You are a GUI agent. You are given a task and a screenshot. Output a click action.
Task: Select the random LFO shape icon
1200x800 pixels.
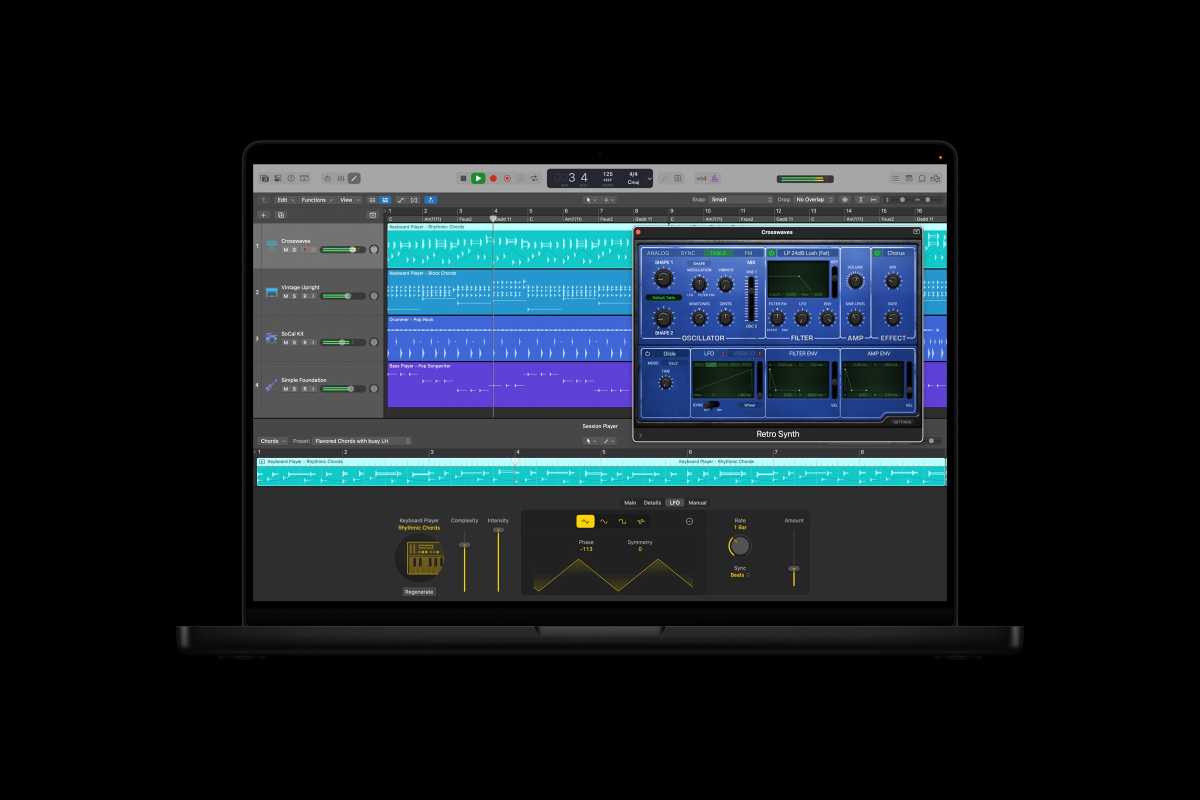[641, 521]
